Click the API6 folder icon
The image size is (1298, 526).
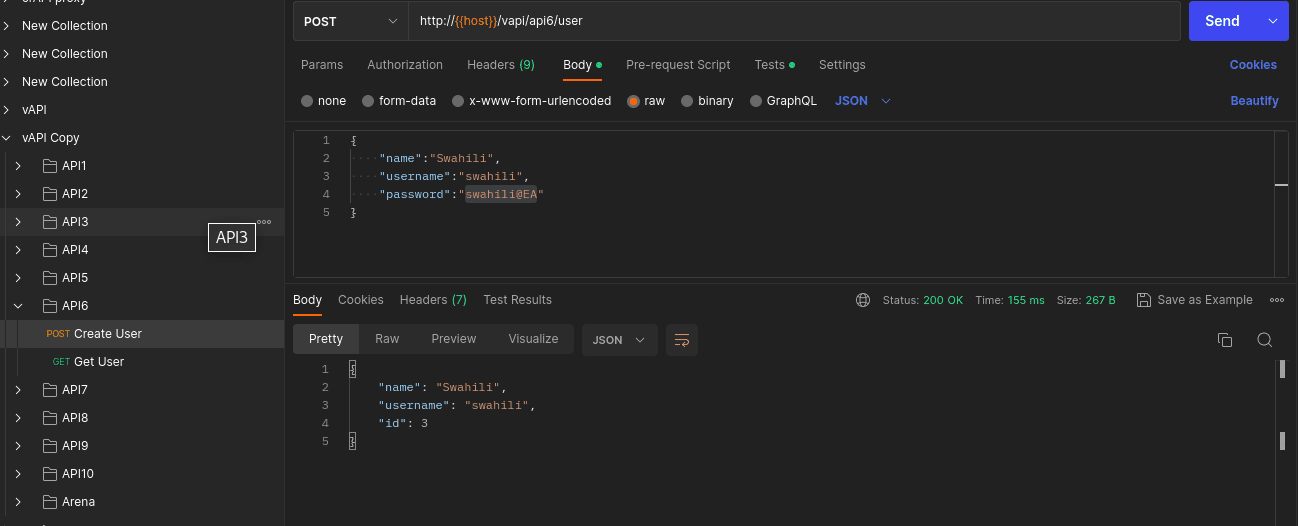tap(49, 306)
